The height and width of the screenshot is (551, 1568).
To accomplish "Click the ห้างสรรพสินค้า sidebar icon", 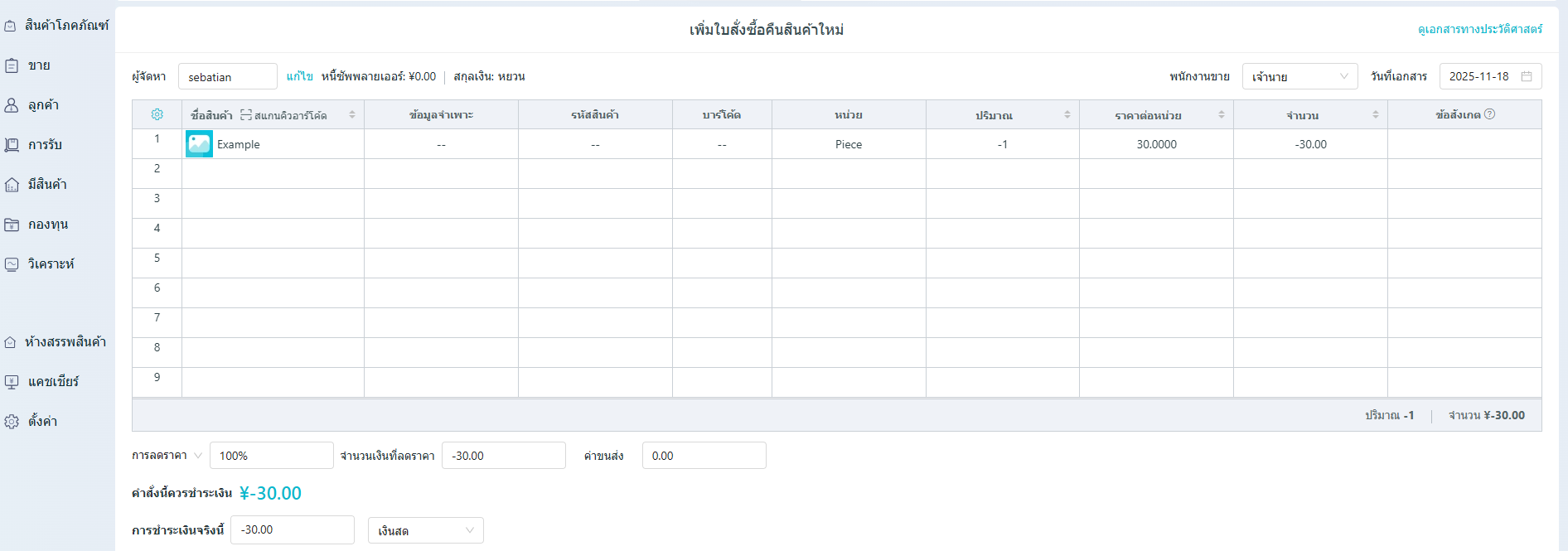I will pyautogui.click(x=11, y=342).
